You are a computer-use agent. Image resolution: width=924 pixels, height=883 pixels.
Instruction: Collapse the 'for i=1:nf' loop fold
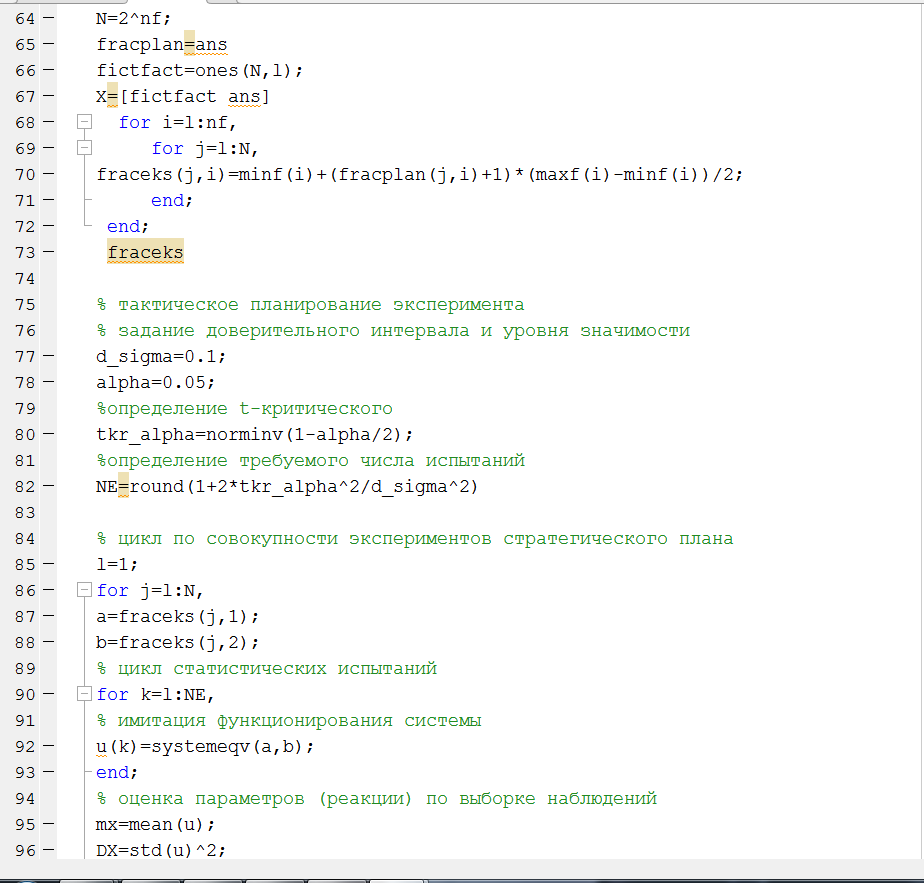coord(85,122)
